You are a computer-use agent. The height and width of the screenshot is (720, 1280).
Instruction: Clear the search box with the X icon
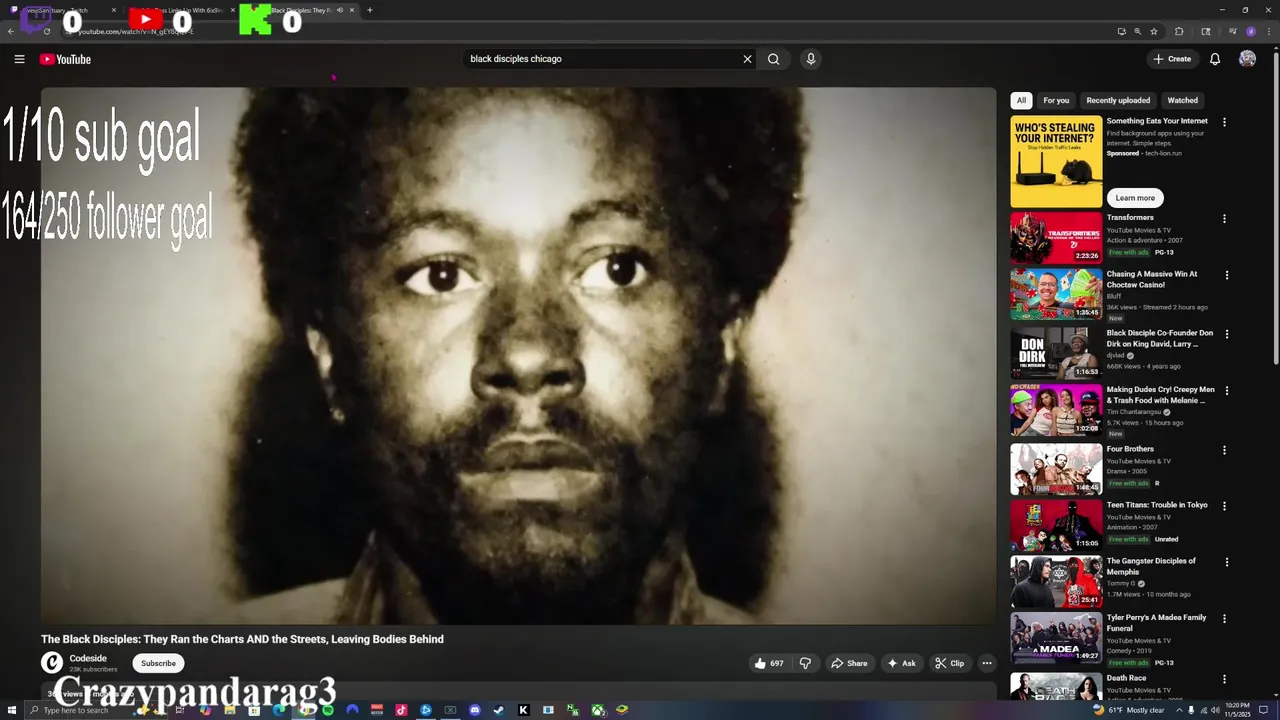[x=747, y=59]
